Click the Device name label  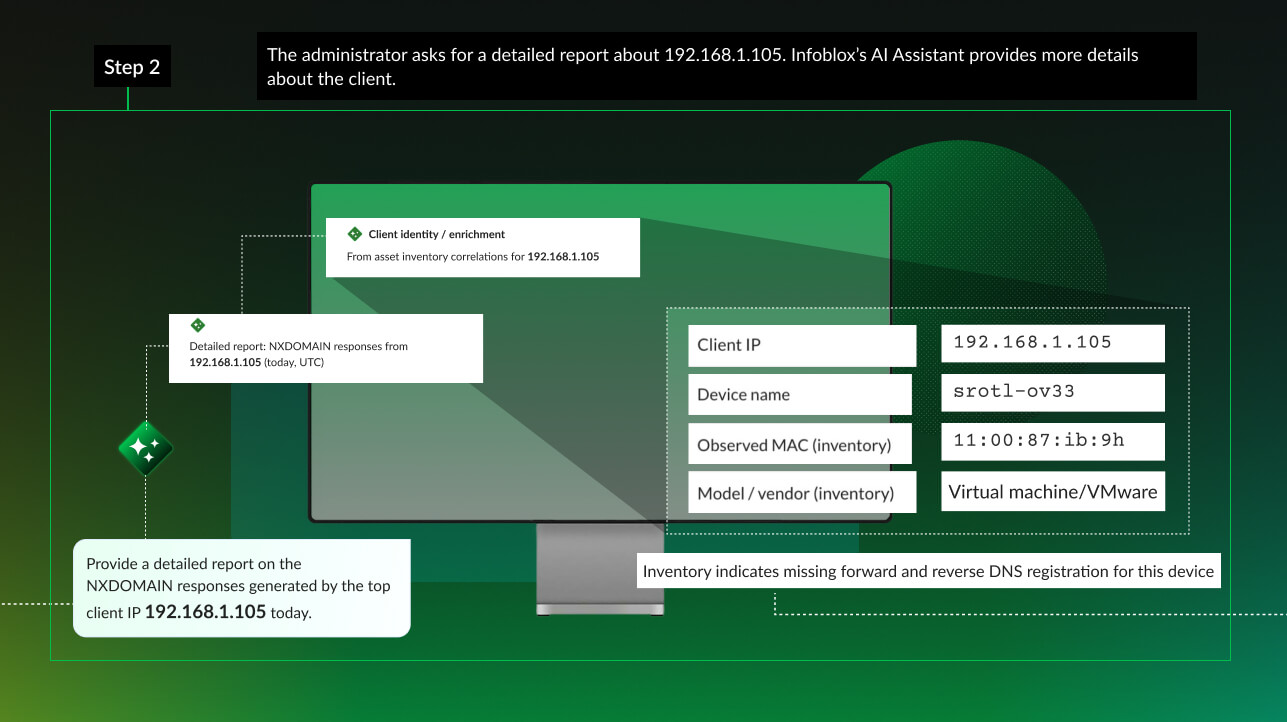coord(800,394)
